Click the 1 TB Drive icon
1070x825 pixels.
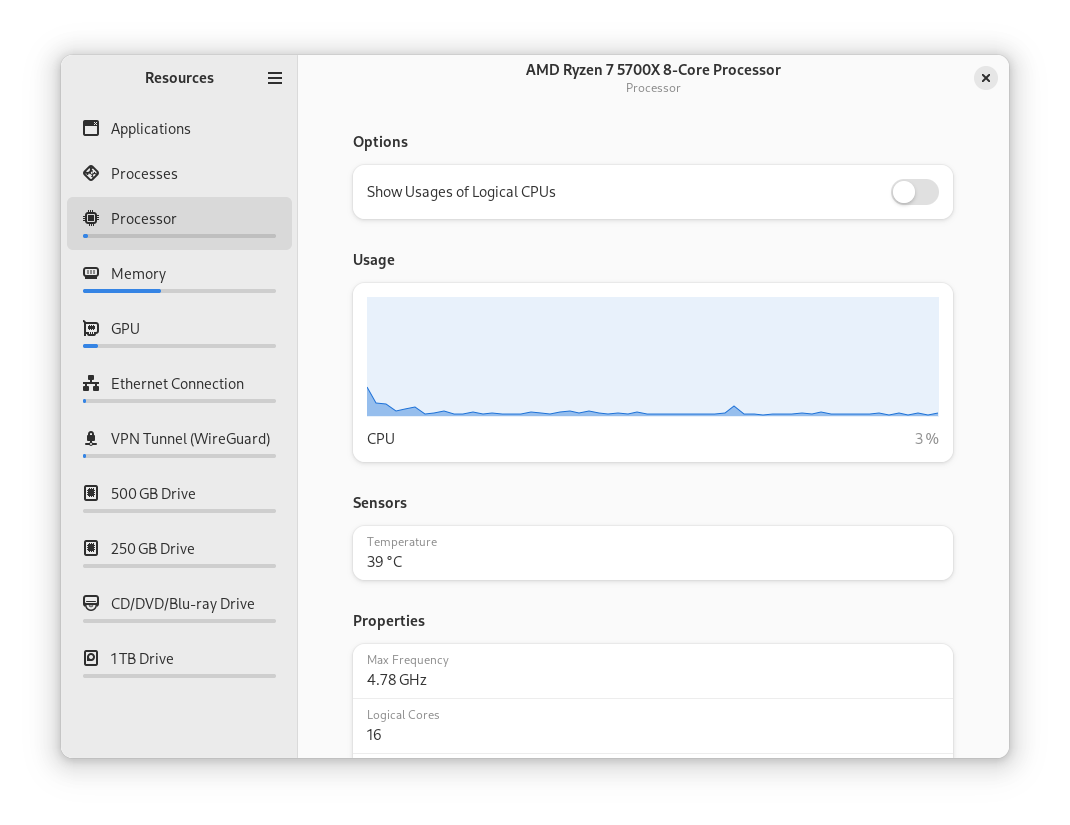coord(91,658)
